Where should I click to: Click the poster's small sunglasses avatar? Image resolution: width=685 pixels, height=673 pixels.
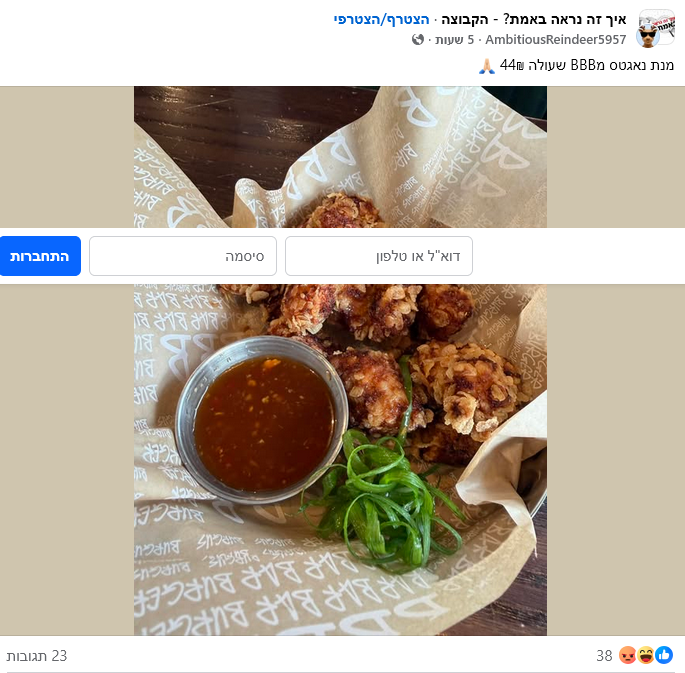point(647,36)
